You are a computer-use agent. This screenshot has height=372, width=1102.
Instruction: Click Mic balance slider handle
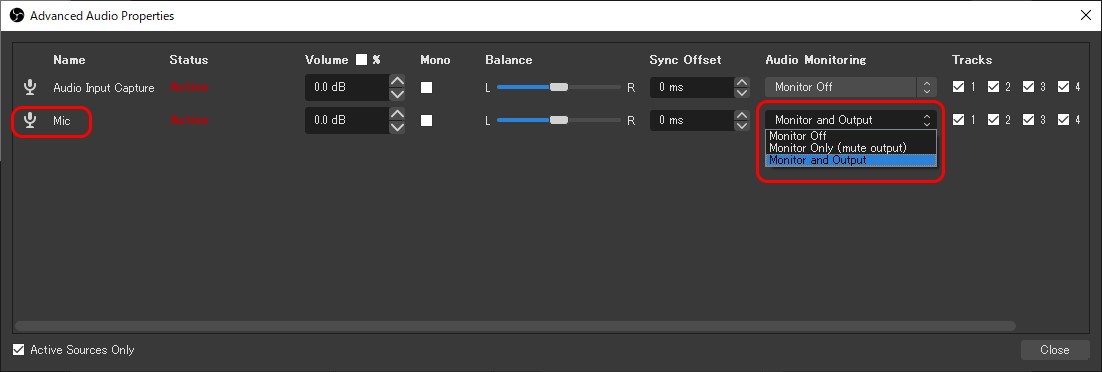[559, 120]
